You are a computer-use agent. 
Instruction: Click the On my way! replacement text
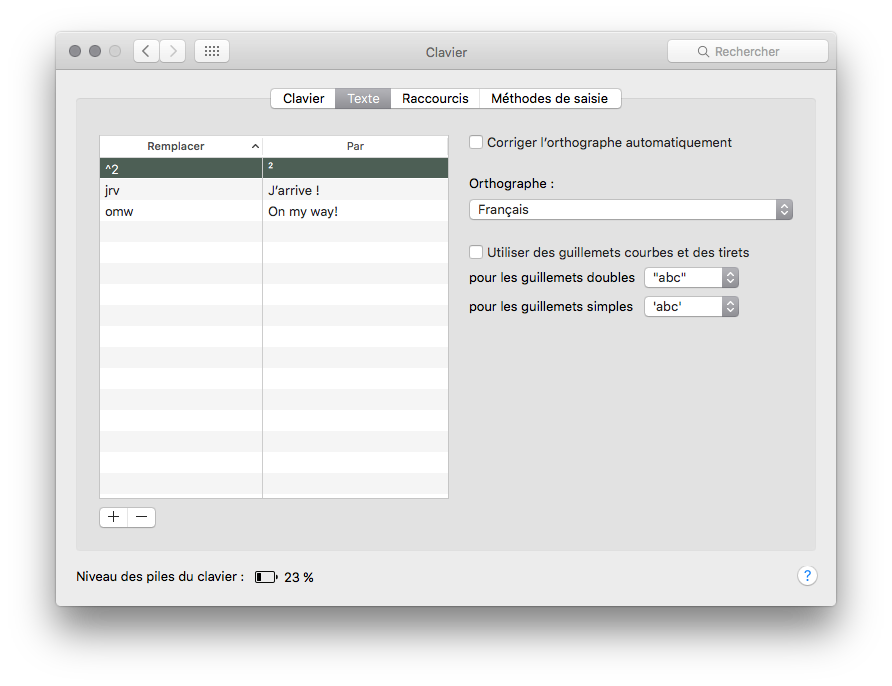tap(303, 212)
